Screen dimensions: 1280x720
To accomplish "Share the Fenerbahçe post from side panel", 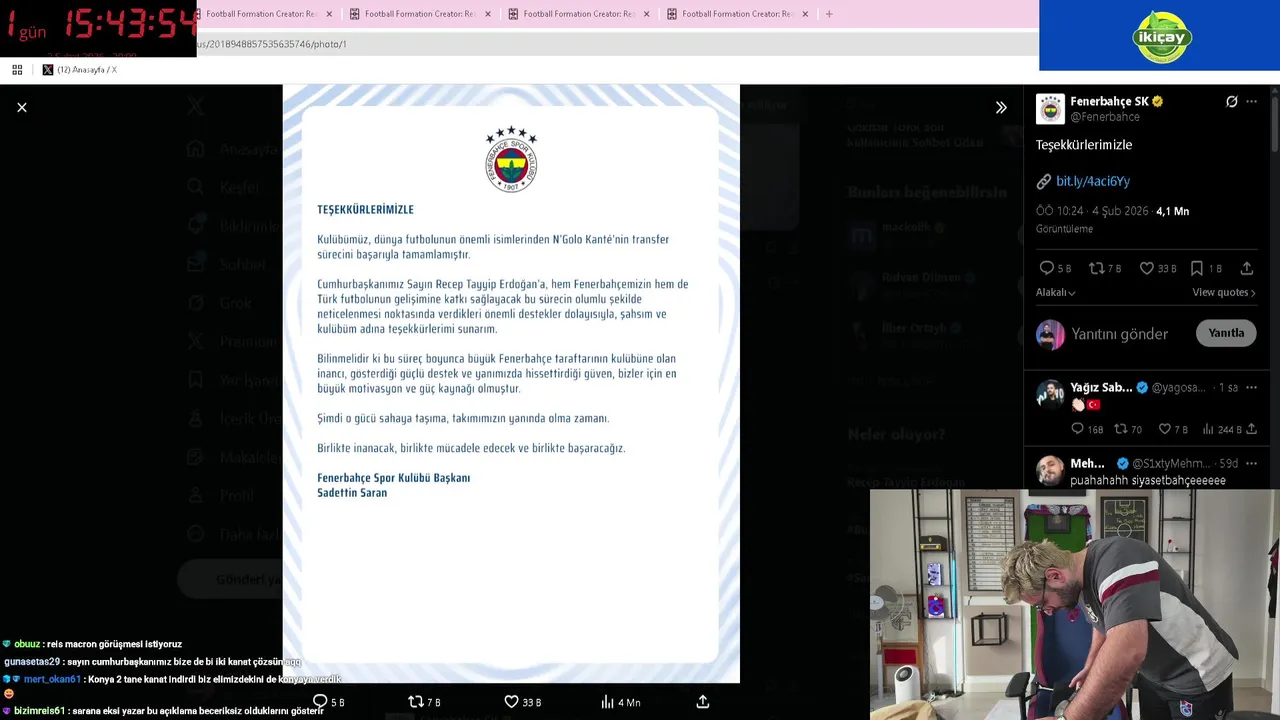I will 1247,268.
